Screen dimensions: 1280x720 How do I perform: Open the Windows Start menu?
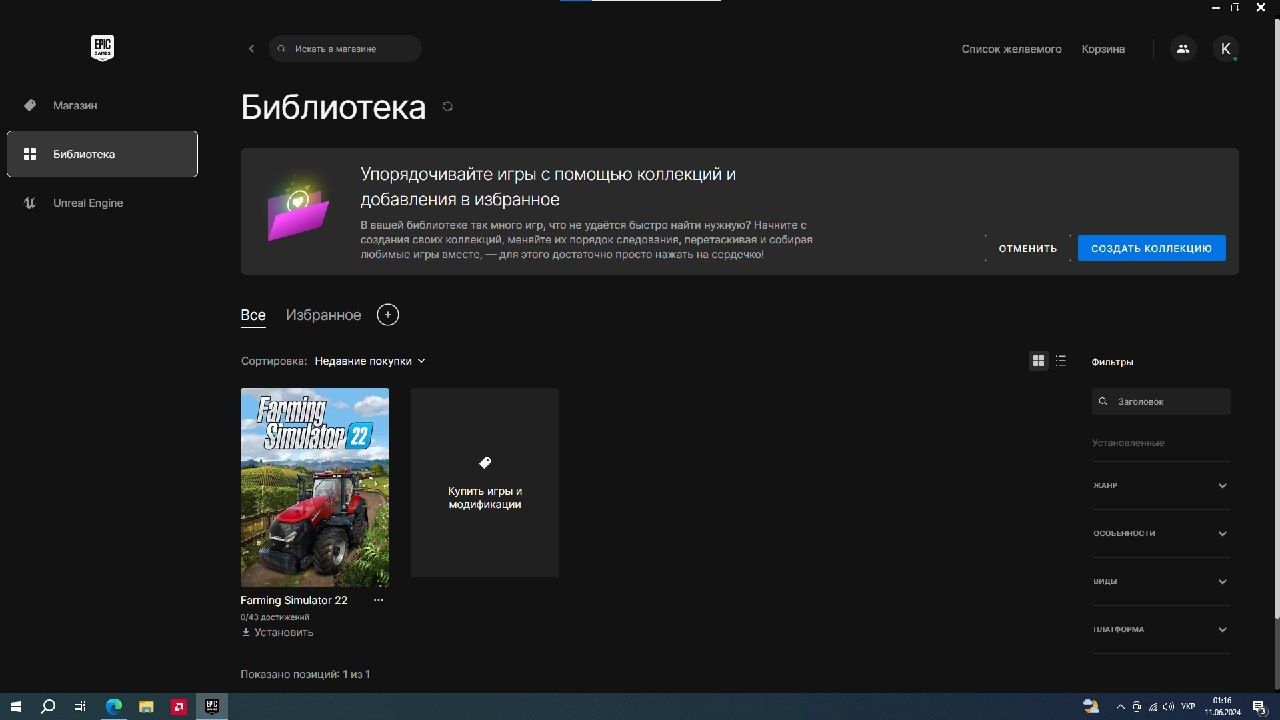pyautogui.click(x=16, y=707)
